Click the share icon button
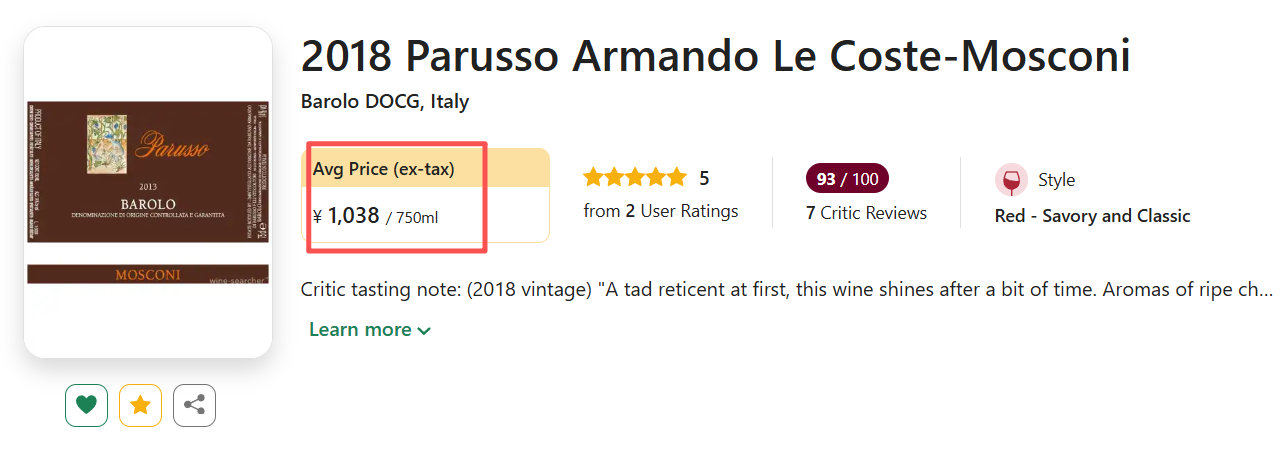1280x449 pixels. (x=194, y=405)
